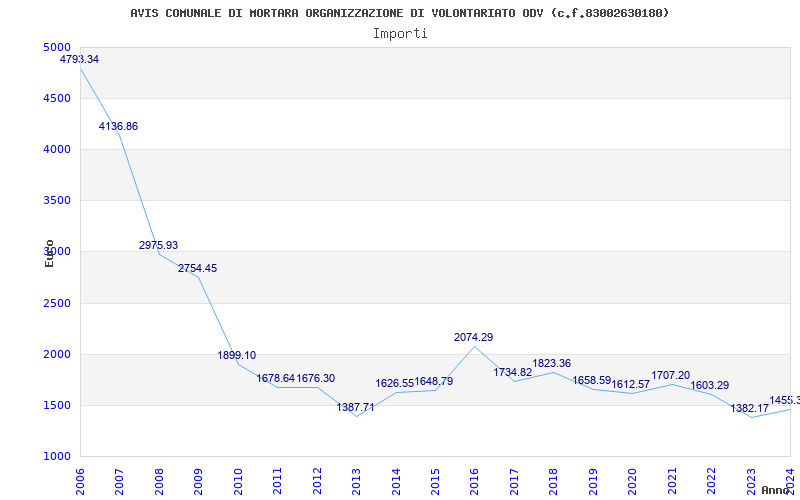Click the 2007 year tick
Image resolution: width=800 pixels, height=500 pixels.
[x=119, y=481]
